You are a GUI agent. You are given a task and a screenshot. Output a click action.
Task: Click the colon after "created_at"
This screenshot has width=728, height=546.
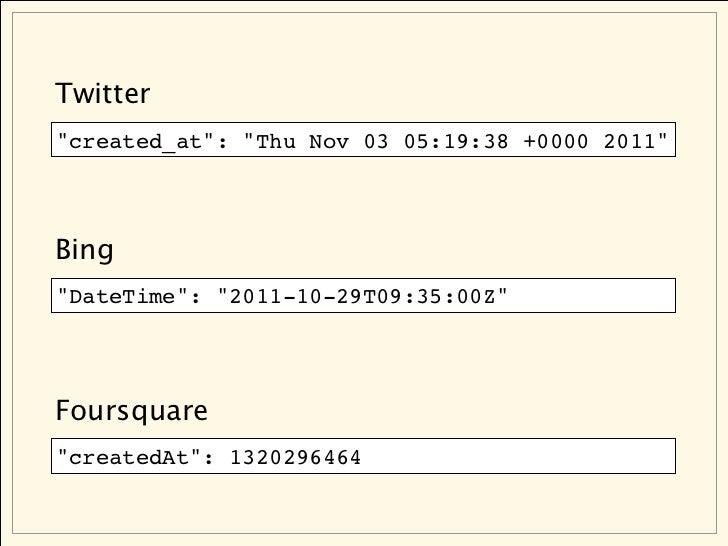(223, 142)
